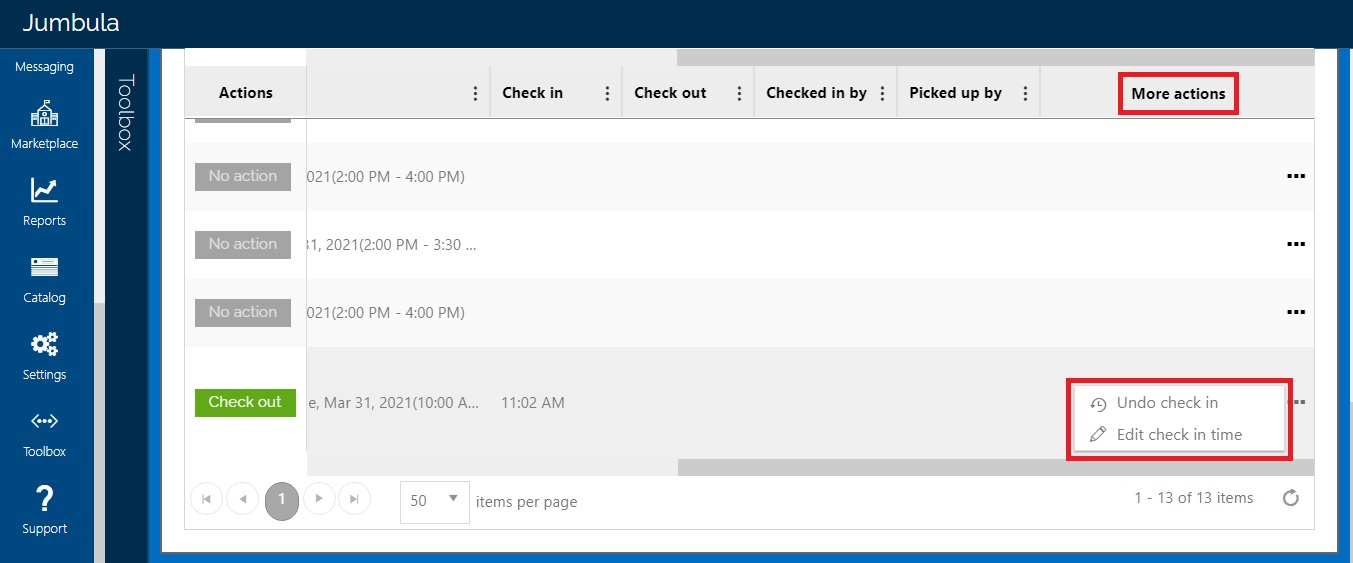Open Toolbox sidebar icon
Viewport: 1353px width, 563px height.
[44, 421]
